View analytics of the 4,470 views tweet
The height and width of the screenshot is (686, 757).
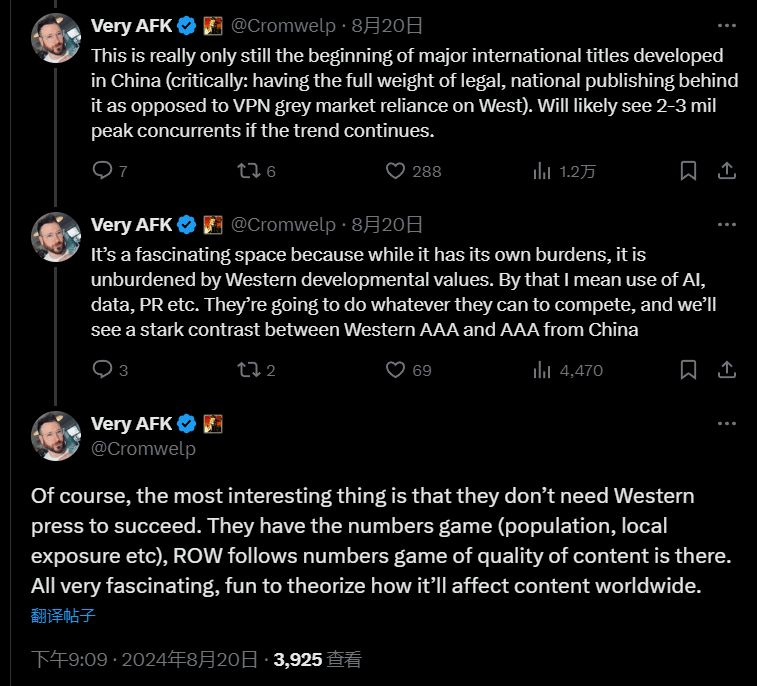542,370
